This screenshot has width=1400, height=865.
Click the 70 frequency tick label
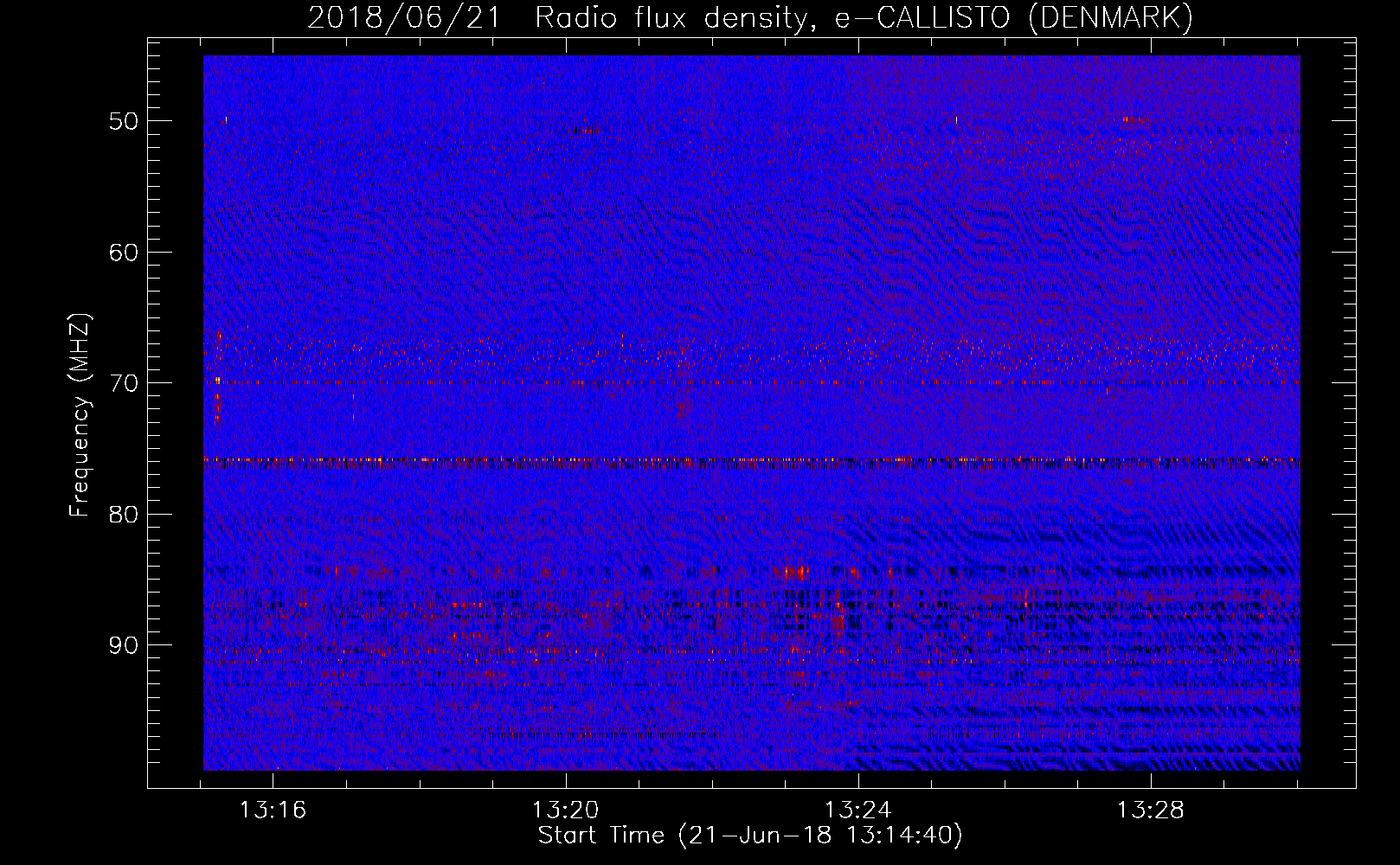[x=123, y=383]
